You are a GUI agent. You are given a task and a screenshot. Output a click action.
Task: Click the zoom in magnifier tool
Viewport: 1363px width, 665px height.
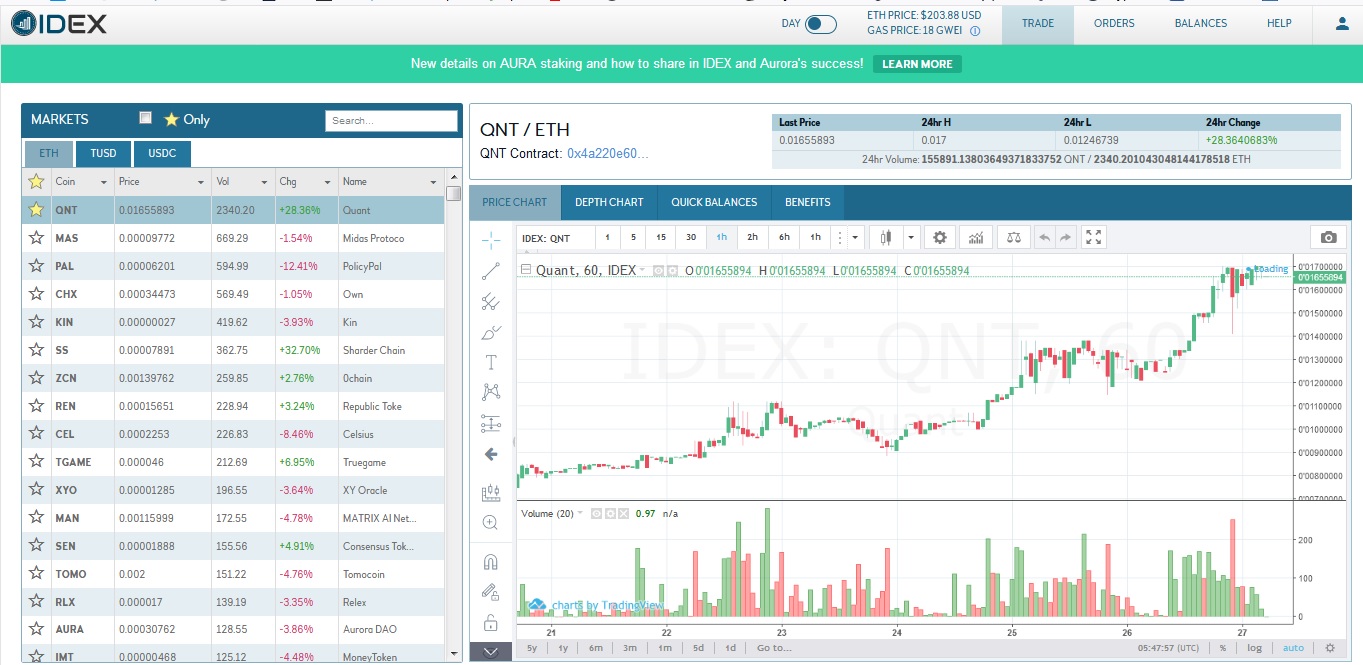coord(490,522)
